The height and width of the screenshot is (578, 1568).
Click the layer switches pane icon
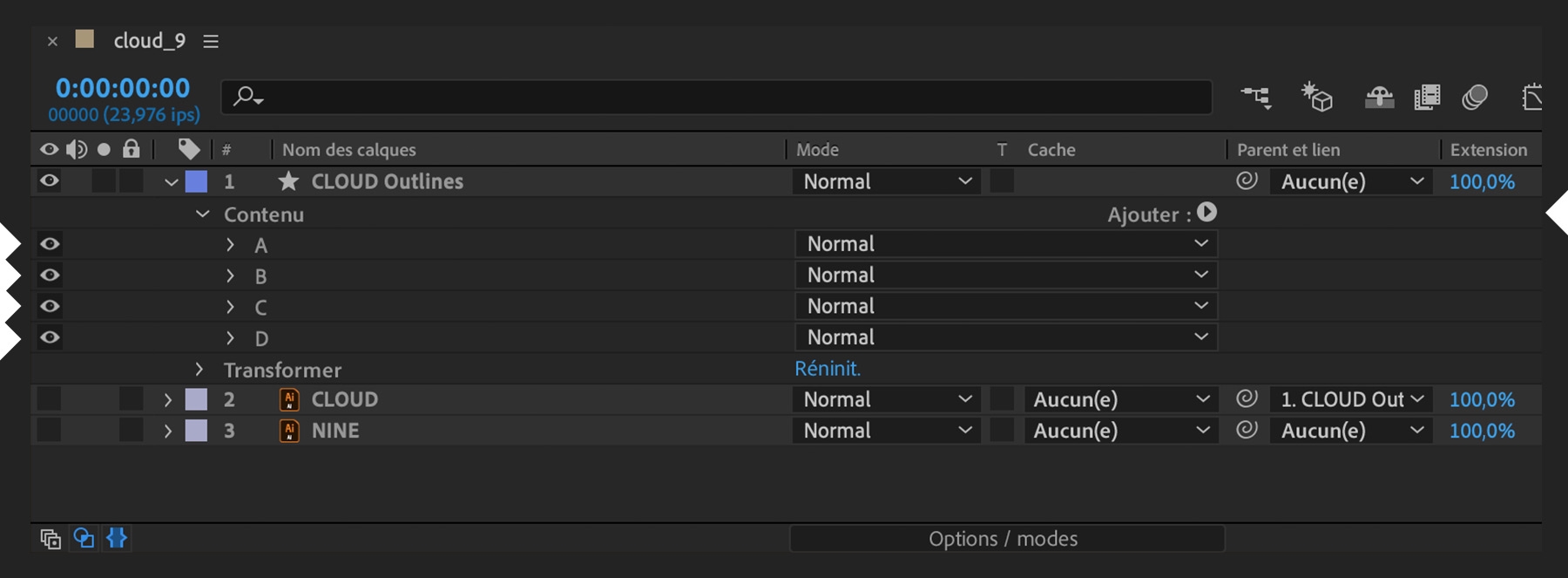[51, 539]
